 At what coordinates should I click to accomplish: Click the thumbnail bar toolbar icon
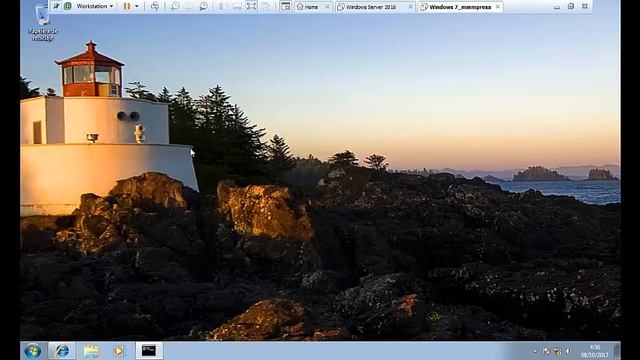(x=237, y=6)
